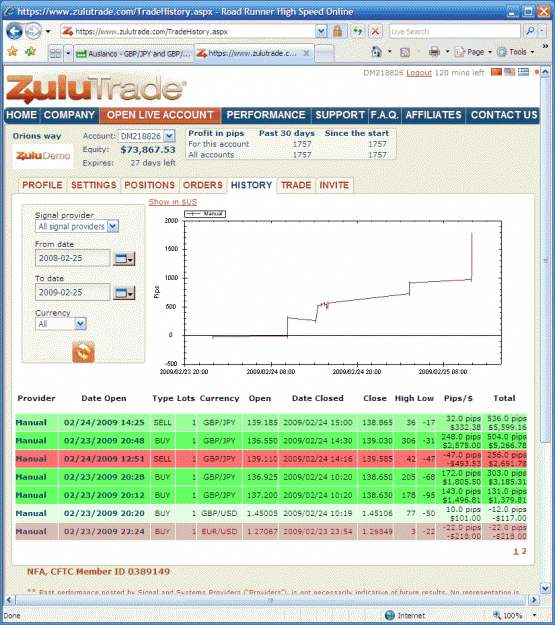Open the HOME navigation item
The image size is (555, 625).
point(22,115)
